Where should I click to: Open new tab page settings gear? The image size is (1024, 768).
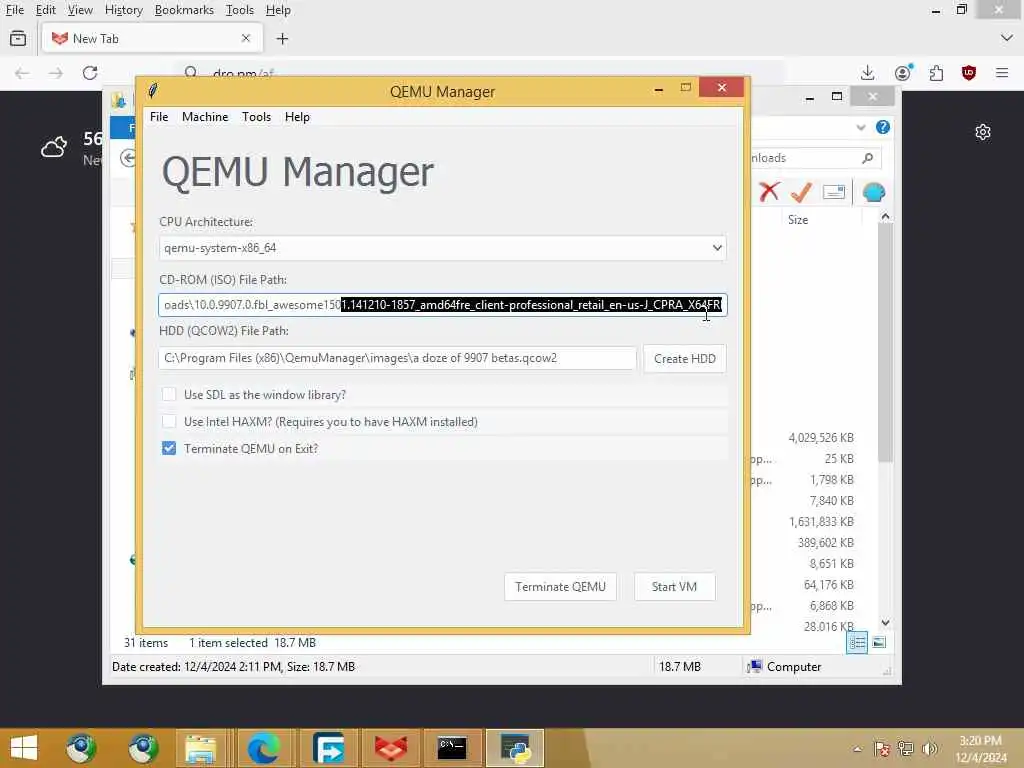tap(983, 133)
